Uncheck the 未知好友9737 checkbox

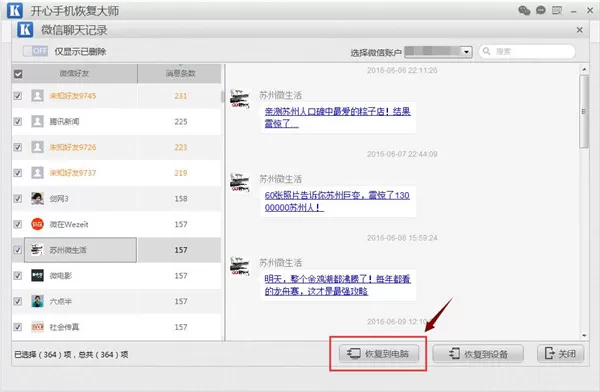tap(18, 173)
